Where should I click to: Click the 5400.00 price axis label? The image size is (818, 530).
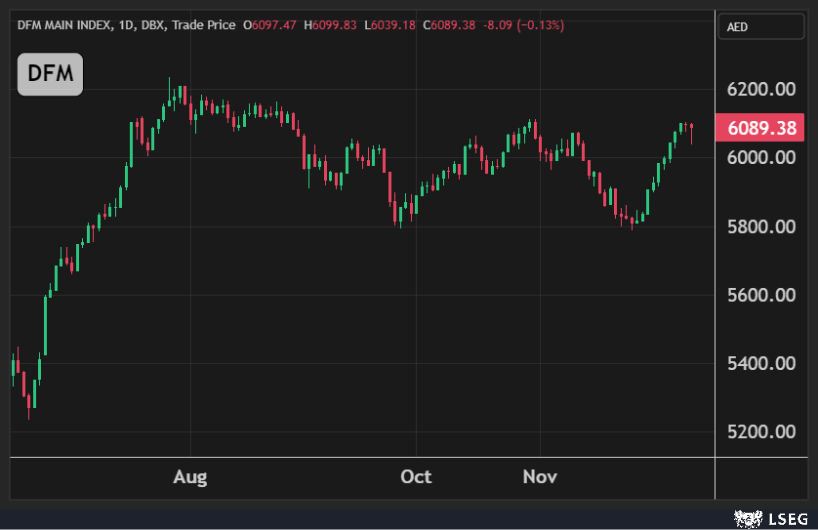click(x=762, y=363)
